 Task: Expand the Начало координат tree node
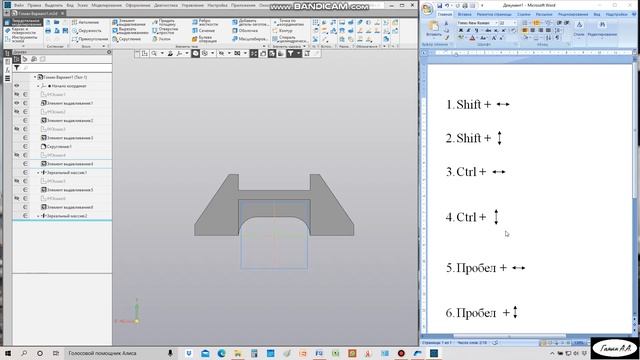(38, 86)
